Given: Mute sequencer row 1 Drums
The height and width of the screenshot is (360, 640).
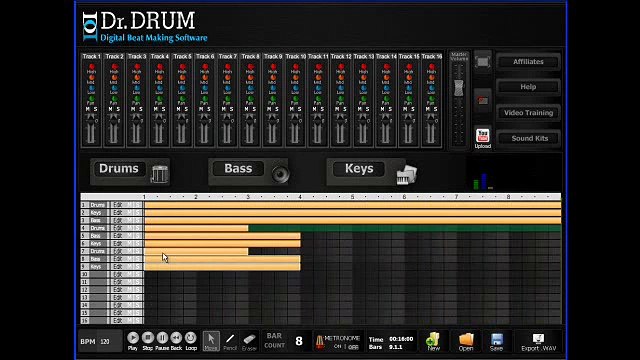Looking at the screenshot, I should 130,205.
